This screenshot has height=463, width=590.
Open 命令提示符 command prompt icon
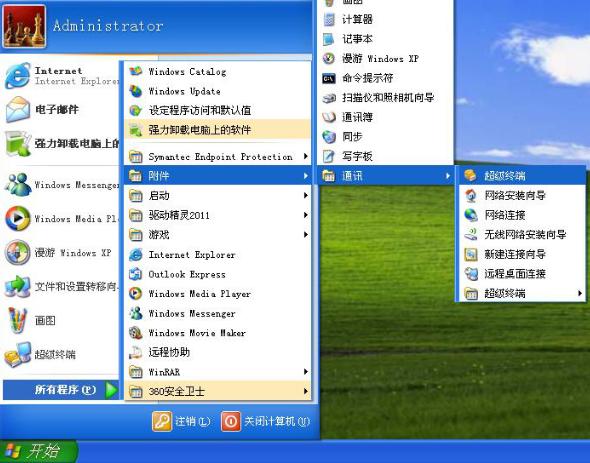click(x=329, y=78)
